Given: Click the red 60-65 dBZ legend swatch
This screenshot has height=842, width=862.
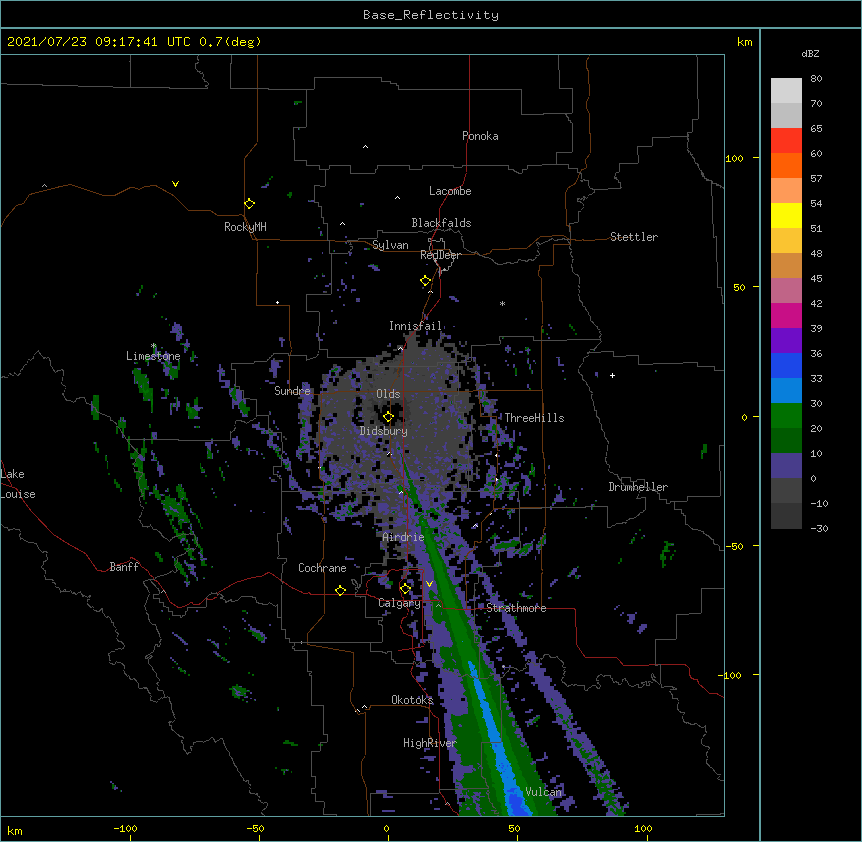Looking at the screenshot, I should point(786,141).
